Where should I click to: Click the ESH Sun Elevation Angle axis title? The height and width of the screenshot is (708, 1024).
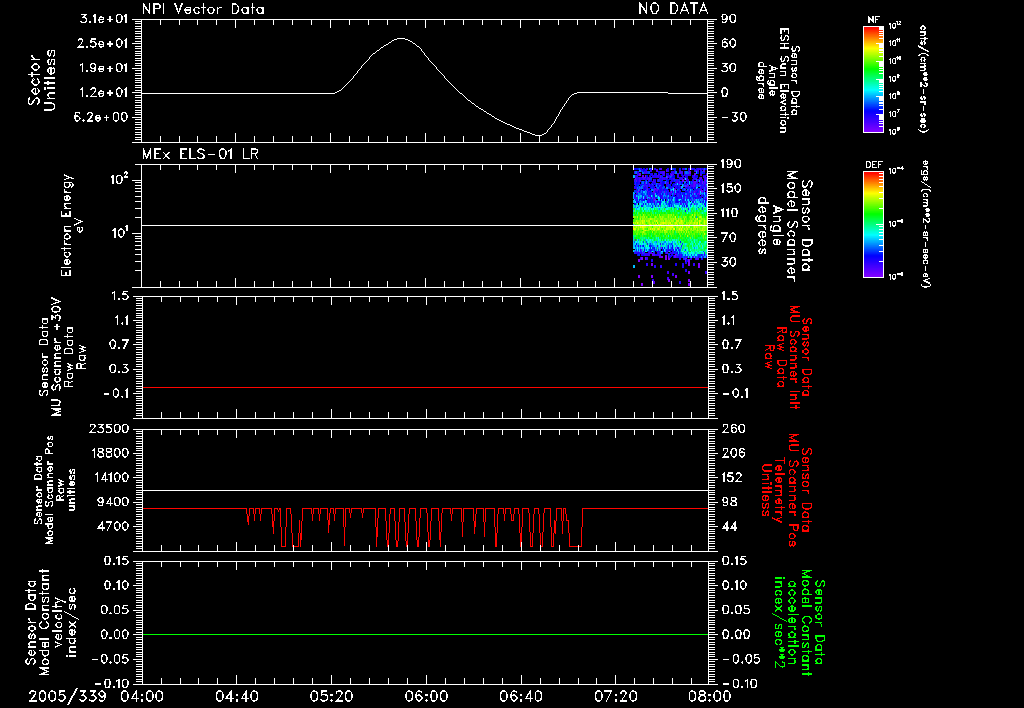pos(778,80)
